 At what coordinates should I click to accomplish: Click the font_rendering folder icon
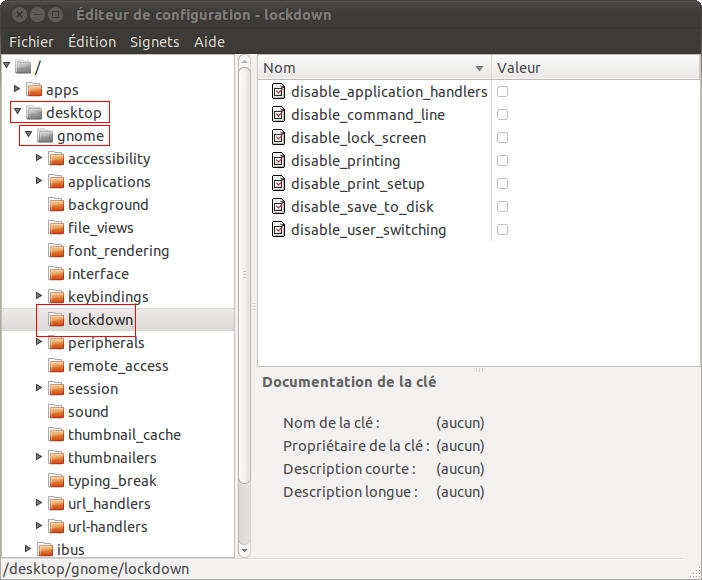[56, 250]
